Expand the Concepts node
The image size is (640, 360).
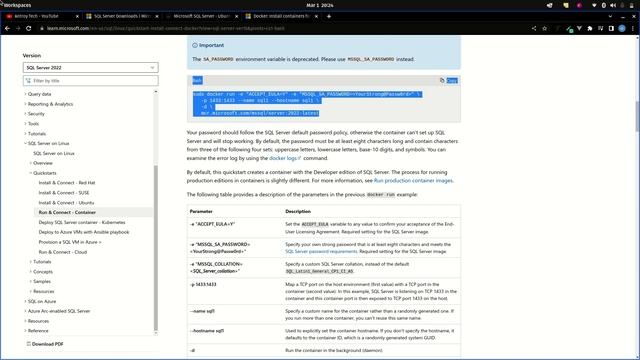click(42, 272)
